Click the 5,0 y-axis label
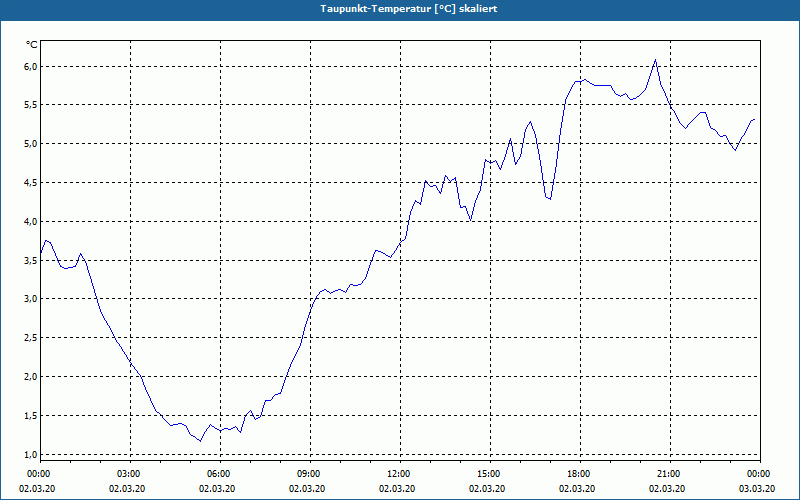800x500 pixels. click(x=31, y=144)
